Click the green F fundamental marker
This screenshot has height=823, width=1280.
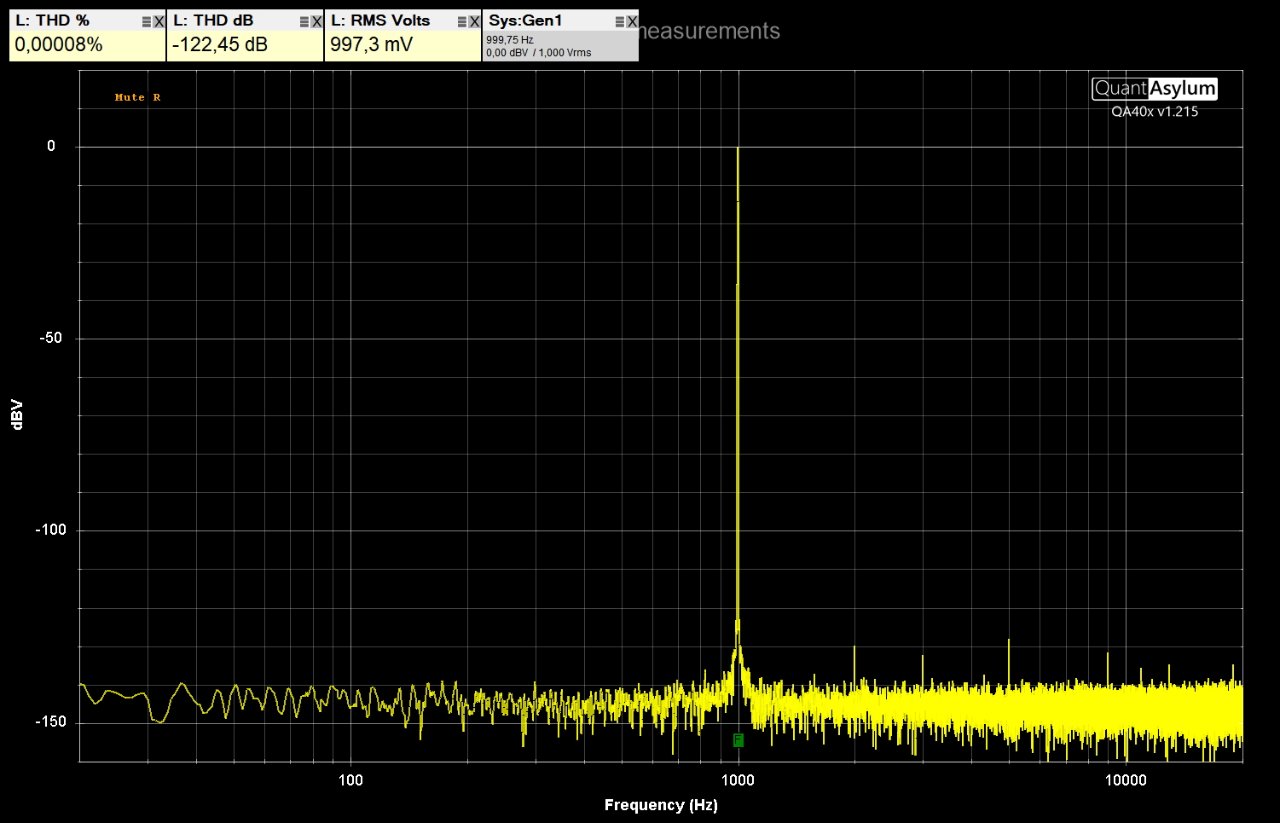pyautogui.click(x=738, y=740)
